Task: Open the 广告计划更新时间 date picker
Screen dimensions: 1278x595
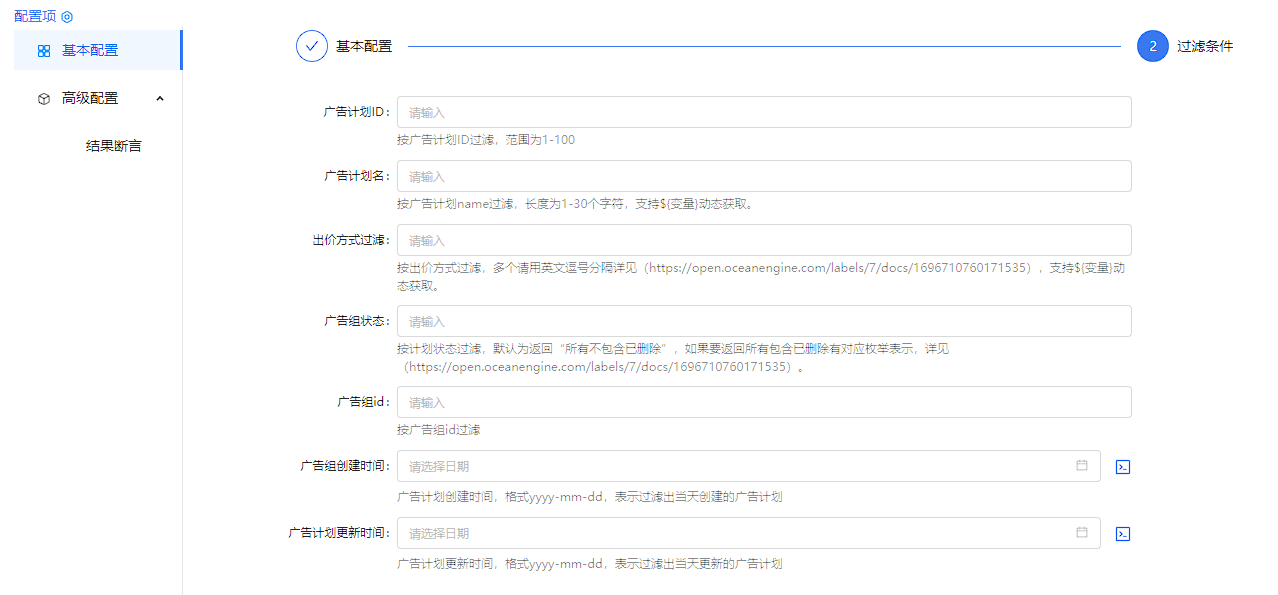Action: coord(730,533)
